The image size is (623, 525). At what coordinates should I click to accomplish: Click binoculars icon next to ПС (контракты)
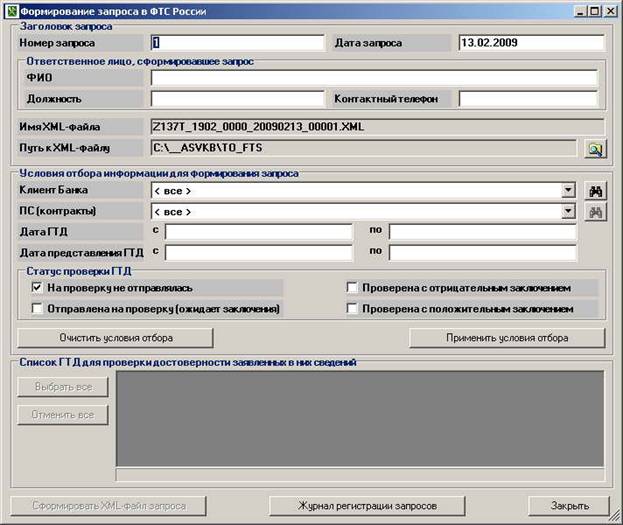click(x=595, y=211)
